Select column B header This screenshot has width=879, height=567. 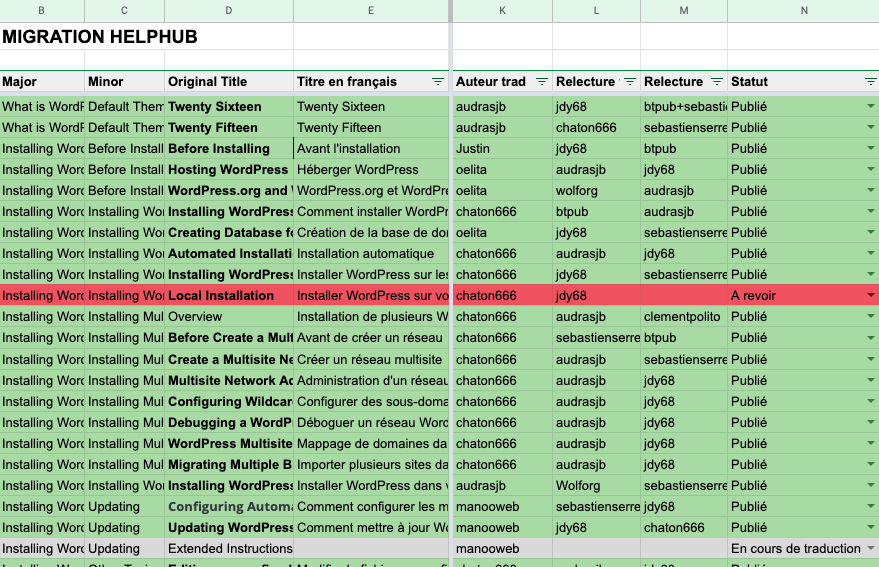pyautogui.click(x=42, y=11)
